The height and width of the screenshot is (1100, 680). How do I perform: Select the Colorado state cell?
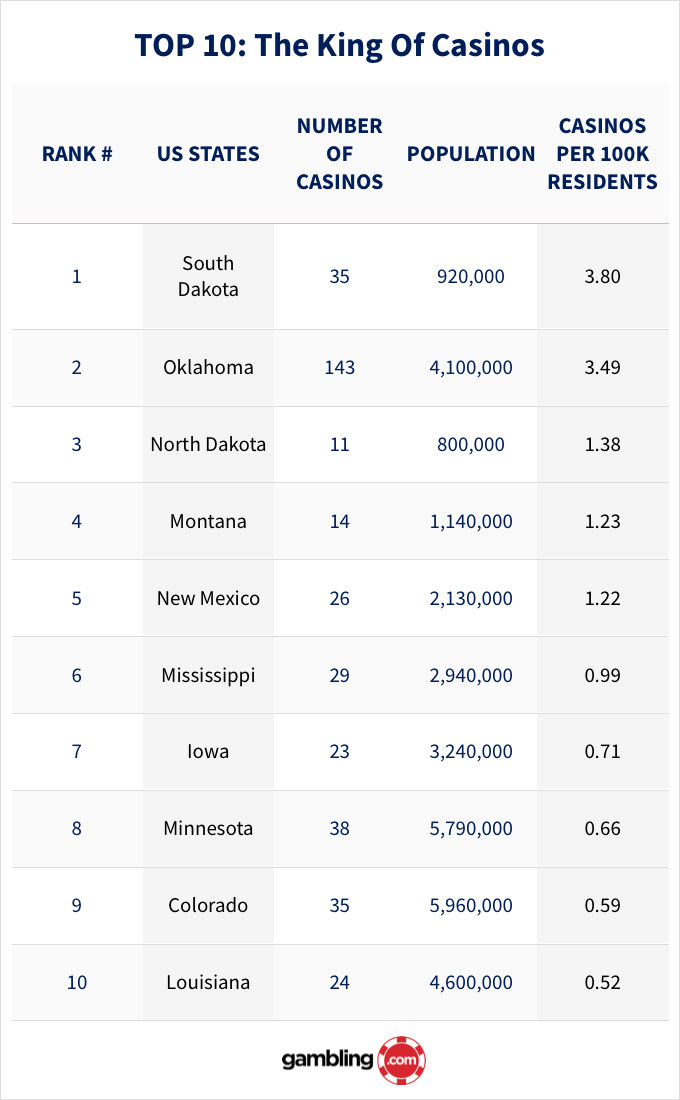208,906
